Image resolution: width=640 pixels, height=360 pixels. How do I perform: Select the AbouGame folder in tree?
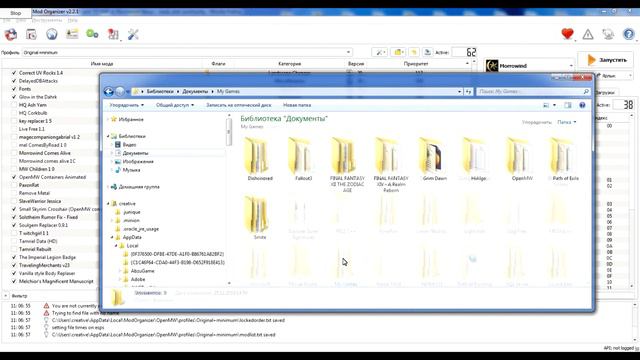[x=142, y=271]
